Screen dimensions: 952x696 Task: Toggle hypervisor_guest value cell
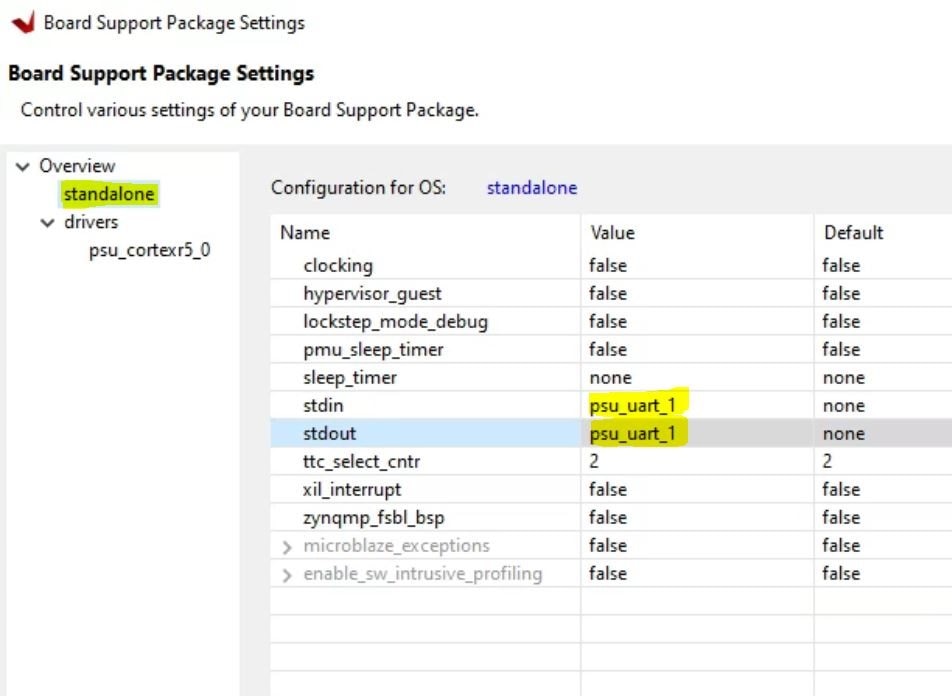point(608,293)
